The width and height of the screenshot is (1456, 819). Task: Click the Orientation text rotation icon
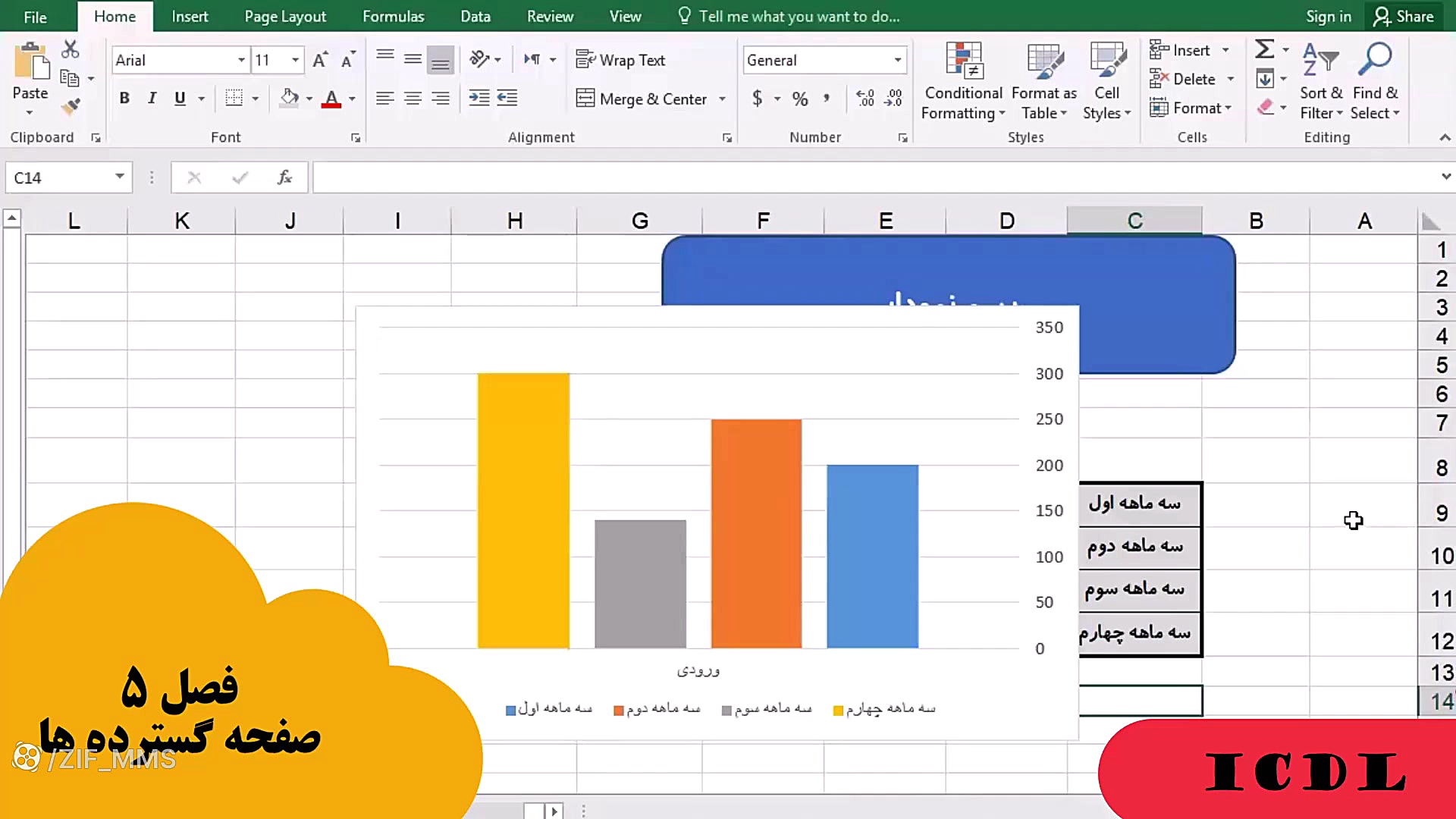coord(479,59)
